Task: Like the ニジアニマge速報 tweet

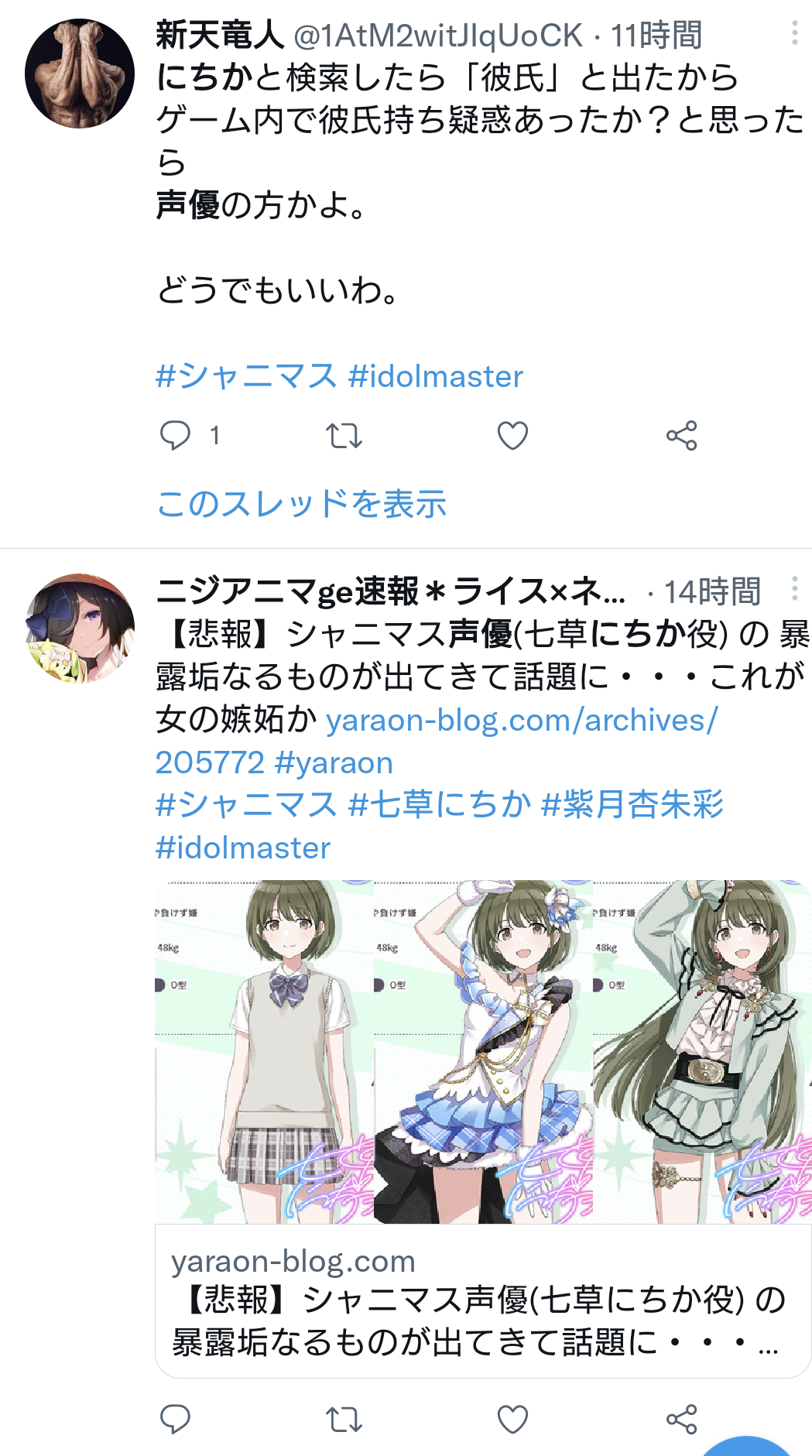Action: tap(512, 1419)
